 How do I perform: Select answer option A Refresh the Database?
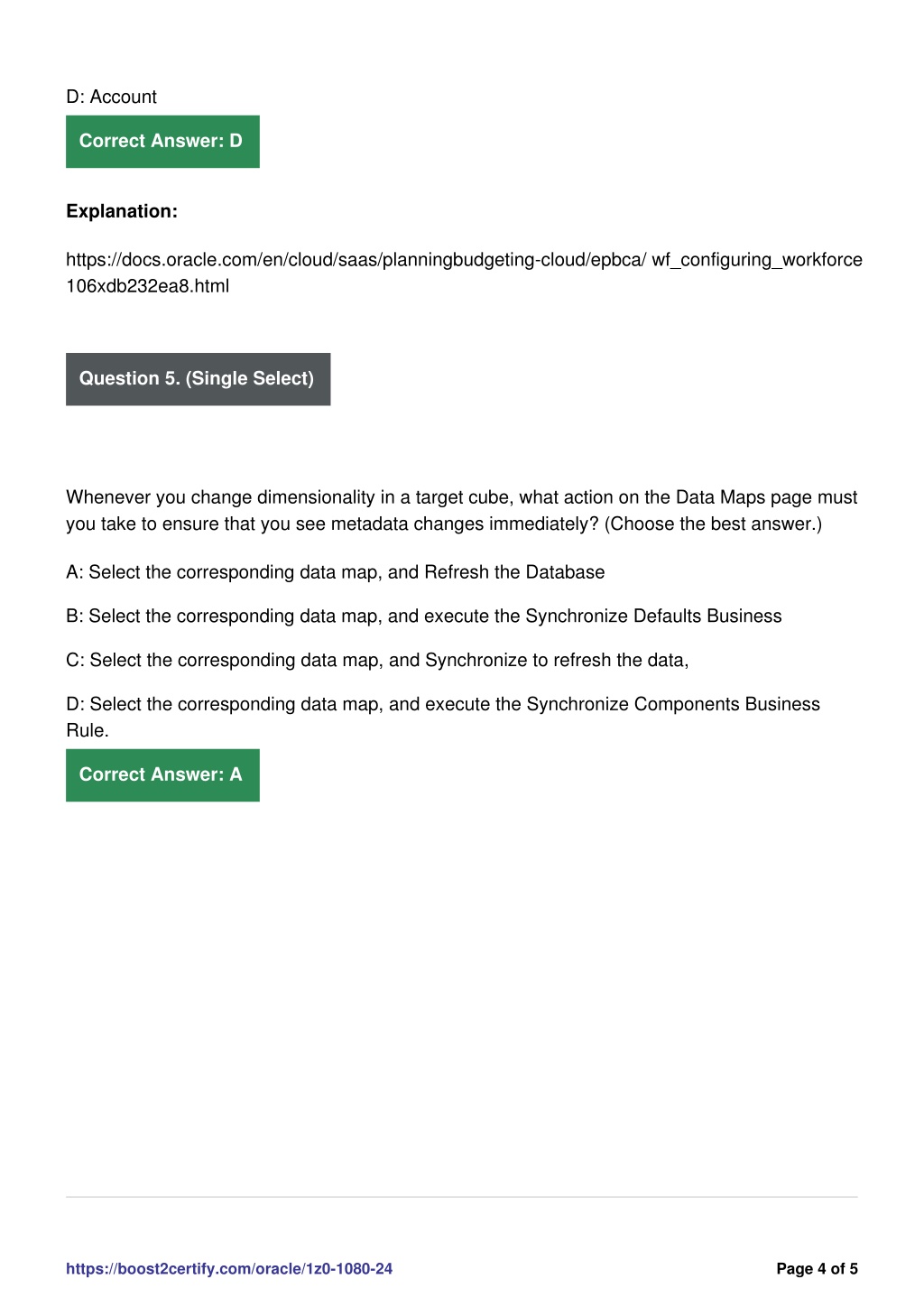click(x=336, y=572)
